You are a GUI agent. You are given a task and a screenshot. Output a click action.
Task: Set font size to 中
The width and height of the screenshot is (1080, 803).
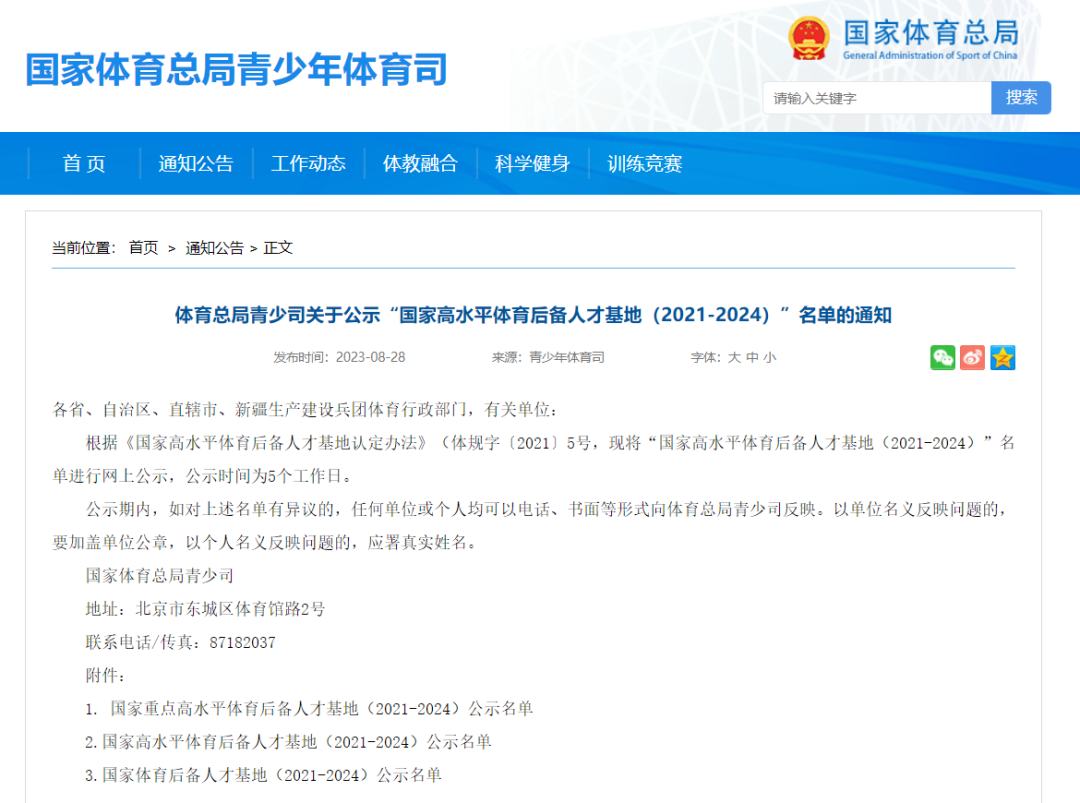click(752, 357)
